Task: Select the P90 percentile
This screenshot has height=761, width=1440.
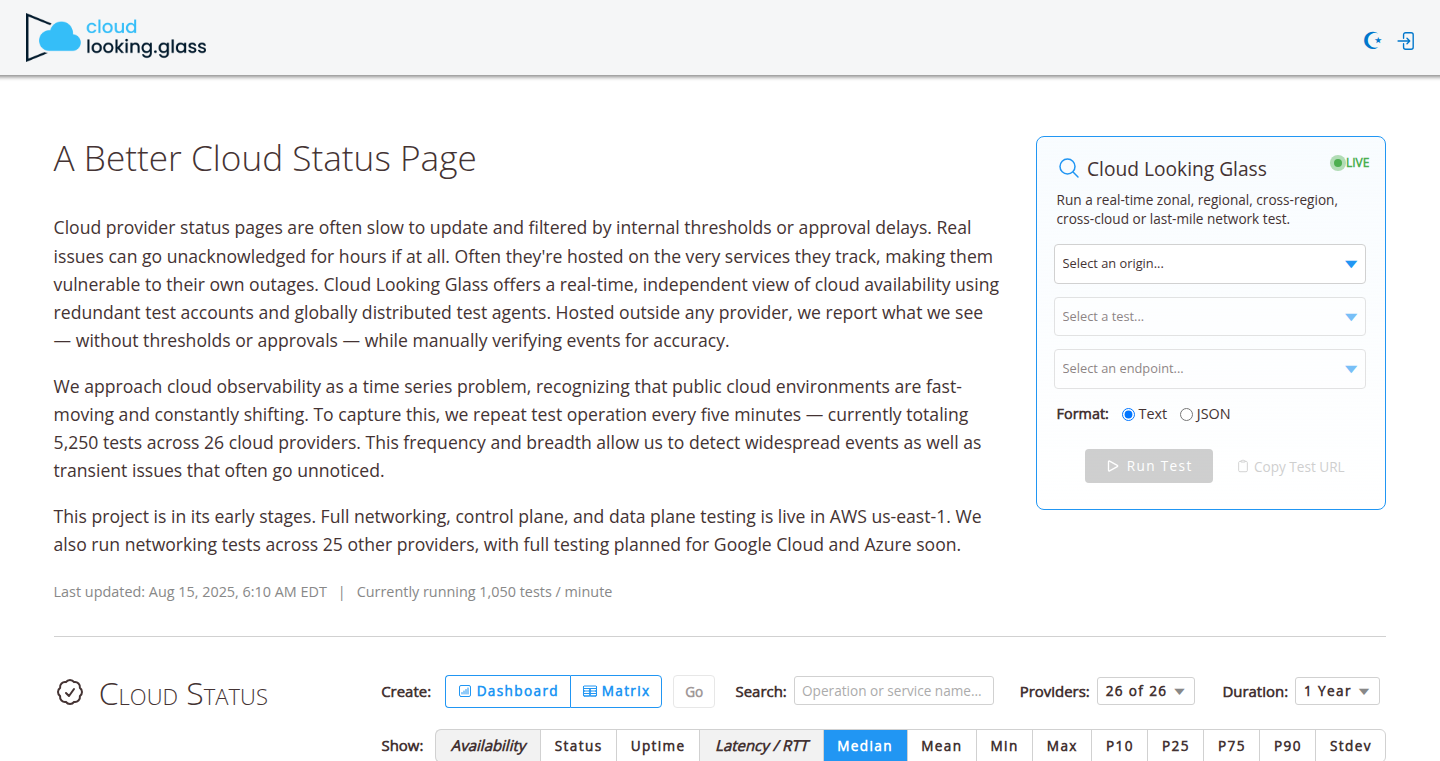Action: (x=1288, y=746)
